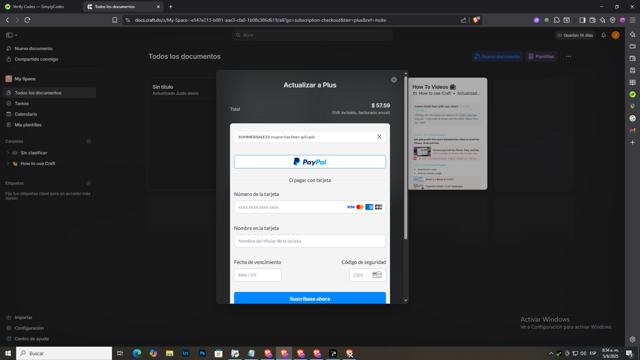Close the Actualizar a Plus dialog

394,80
